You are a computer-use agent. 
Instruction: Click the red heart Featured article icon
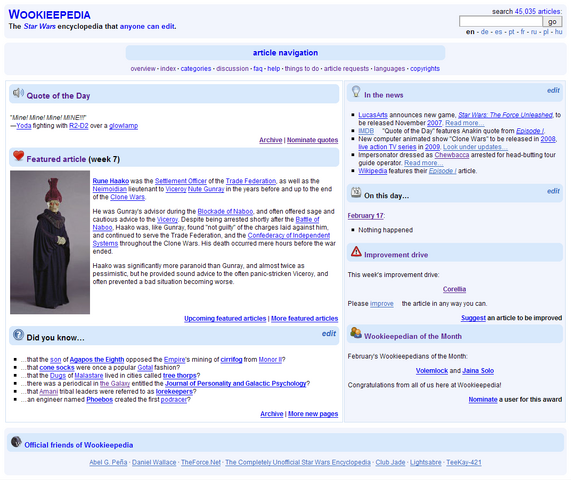(x=19, y=156)
